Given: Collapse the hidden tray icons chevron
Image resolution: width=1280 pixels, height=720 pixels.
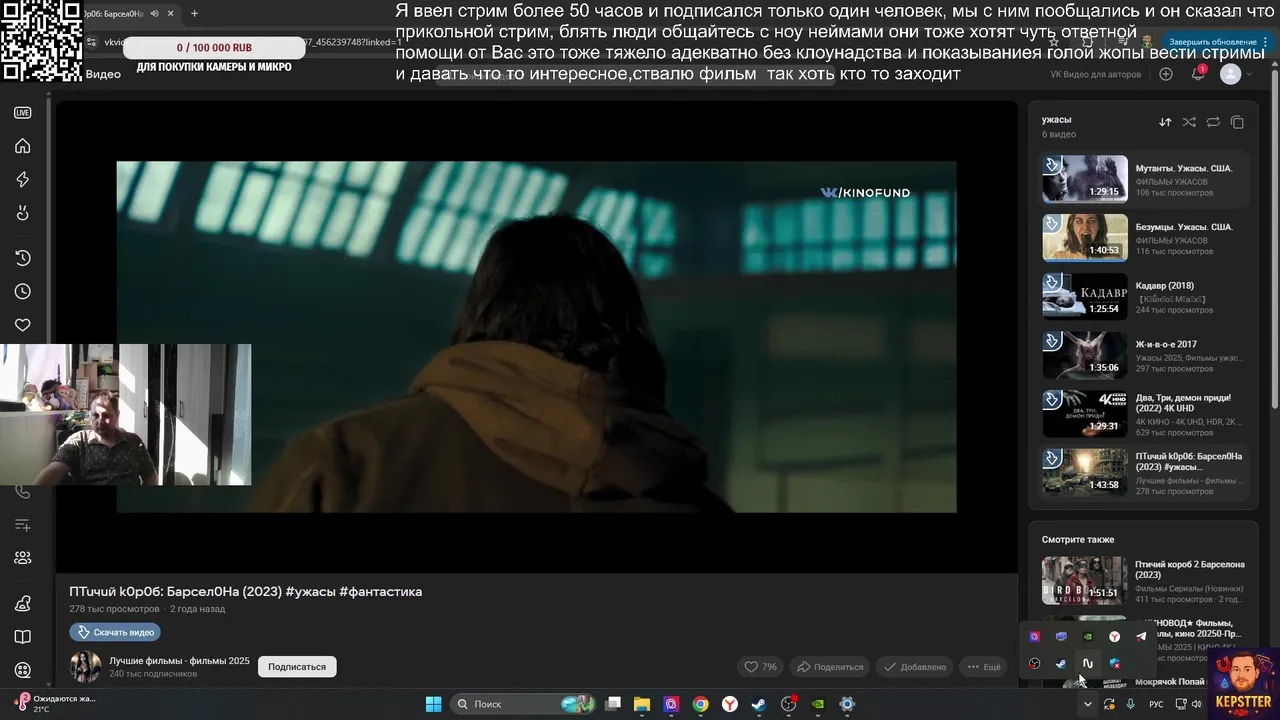Looking at the screenshot, I should pyautogui.click(x=1087, y=704).
